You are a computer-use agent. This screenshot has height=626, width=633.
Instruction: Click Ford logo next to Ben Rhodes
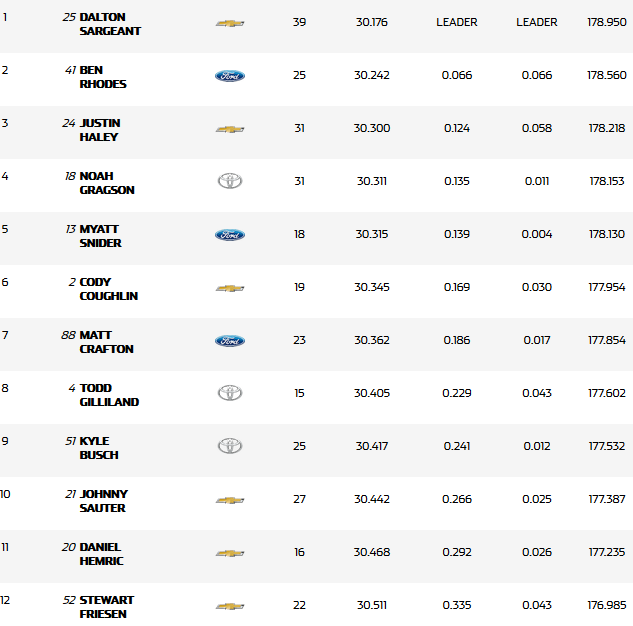click(x=230, y=76)
